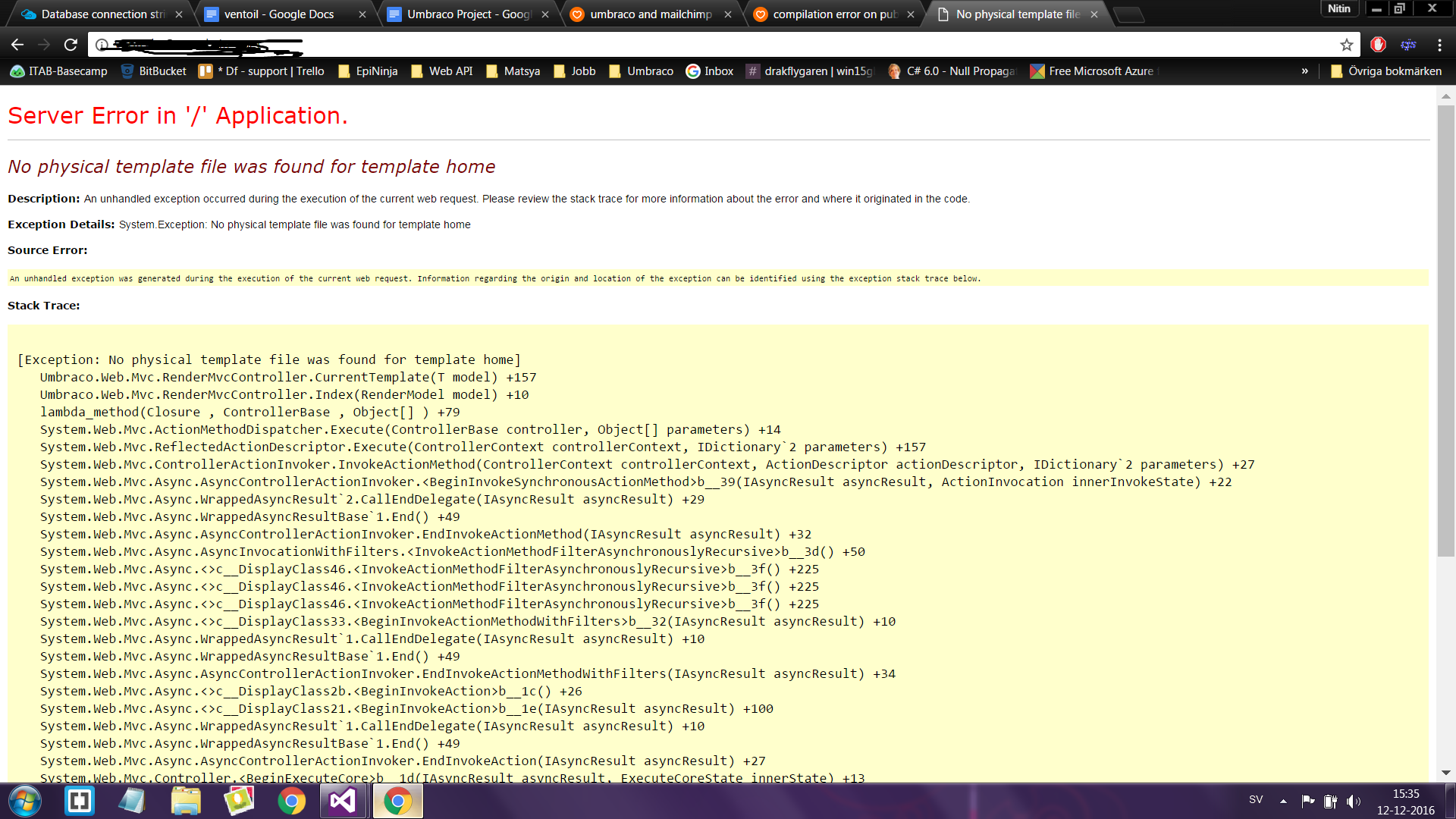Click the browser forward arrow
This screenshot has height=819, width=1456.
click(x=44, y=45)
